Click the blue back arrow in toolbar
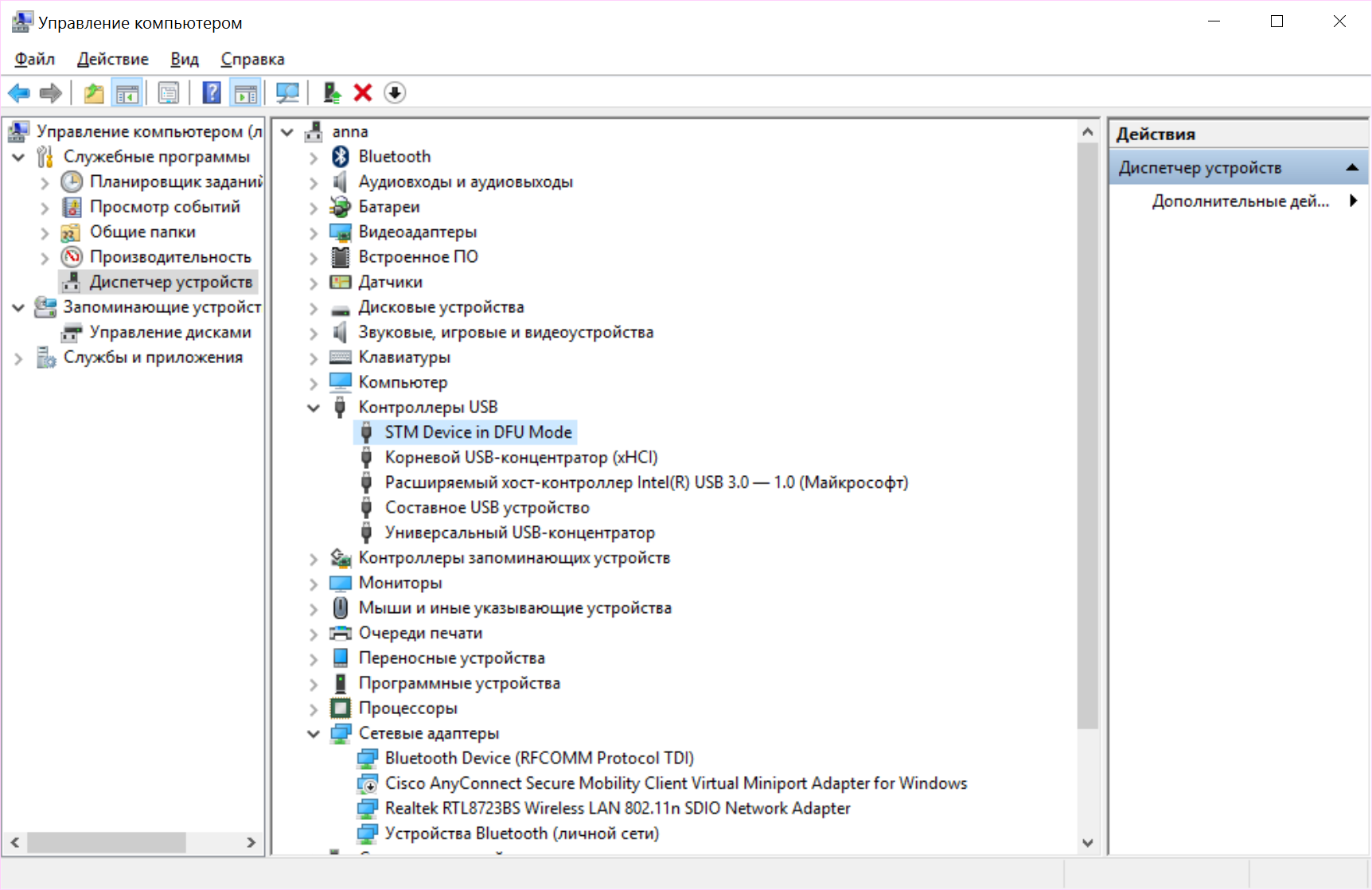1372x890 pixels. (19, 93)
